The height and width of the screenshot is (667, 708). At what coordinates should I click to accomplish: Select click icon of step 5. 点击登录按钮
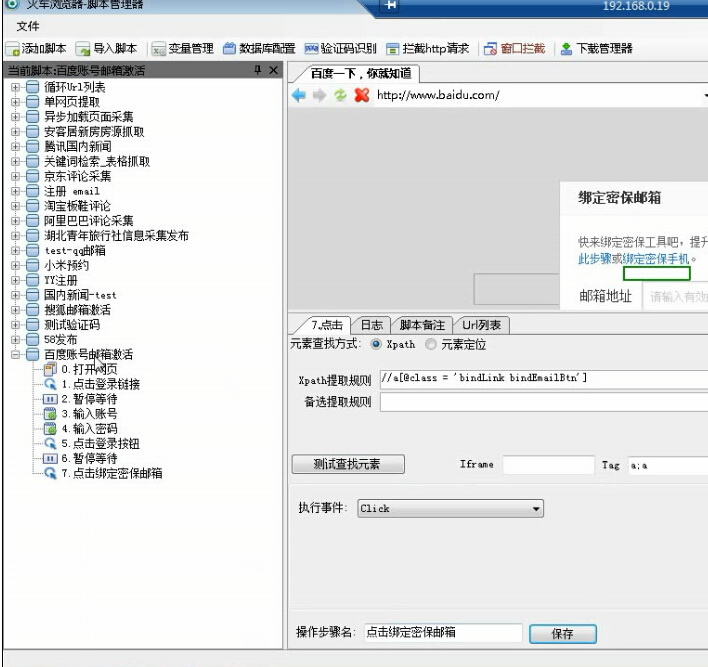point(50,443)
